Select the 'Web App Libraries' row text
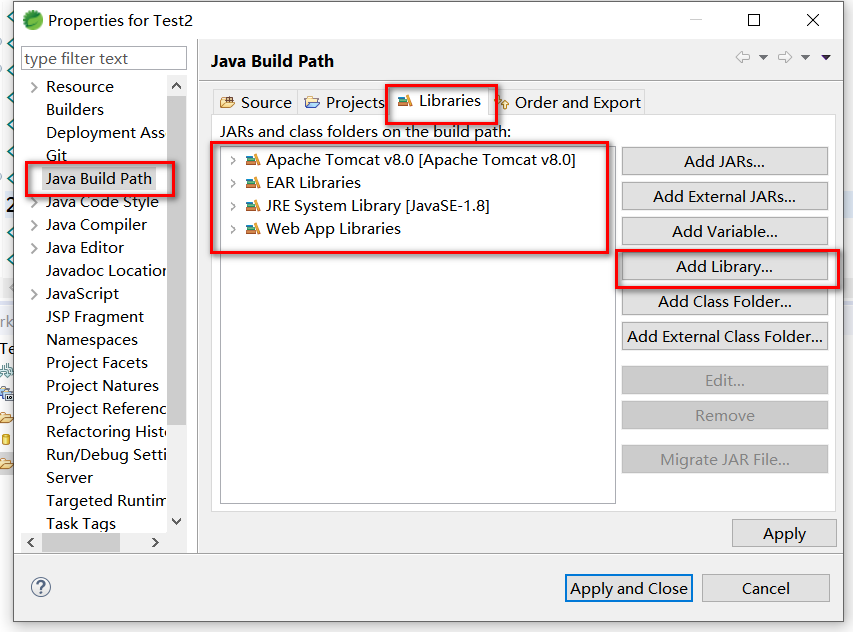853x632 pixels. pos(333,229)
